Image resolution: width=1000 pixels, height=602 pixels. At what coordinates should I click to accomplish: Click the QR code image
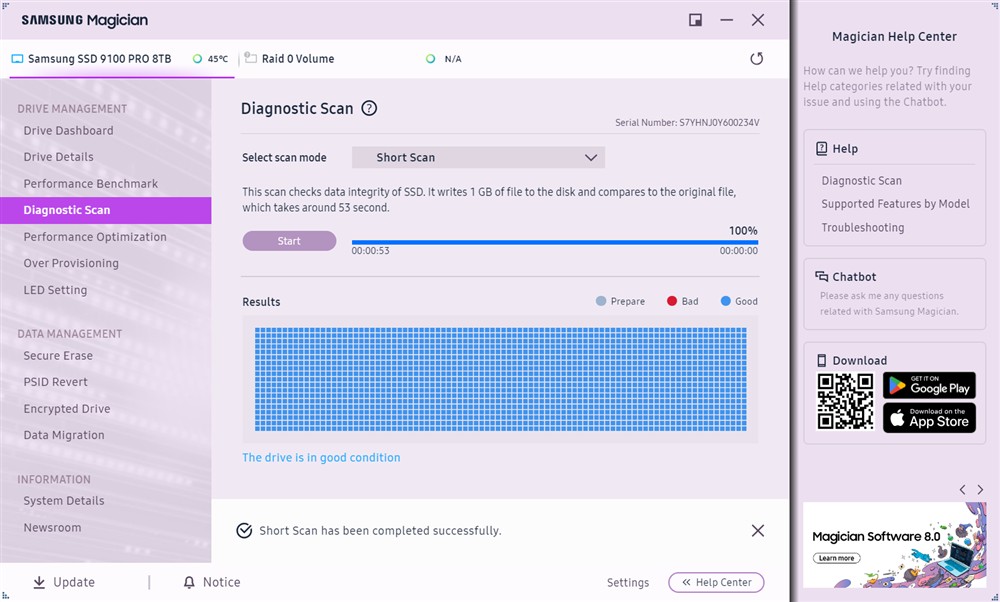tap(845, 401)
